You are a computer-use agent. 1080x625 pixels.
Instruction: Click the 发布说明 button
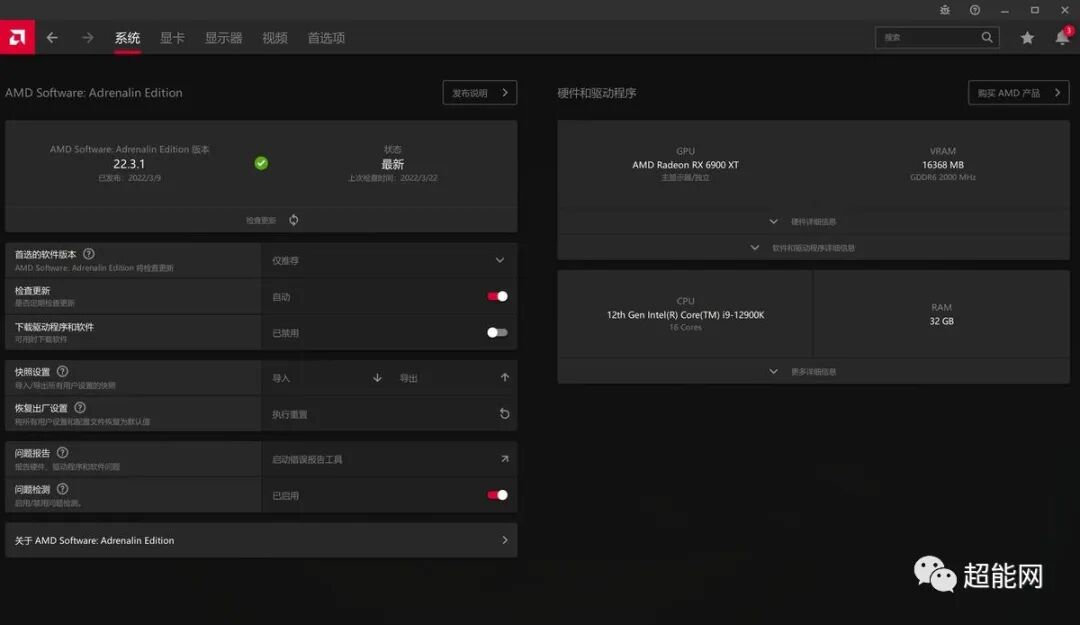click(x=480, y=92)
